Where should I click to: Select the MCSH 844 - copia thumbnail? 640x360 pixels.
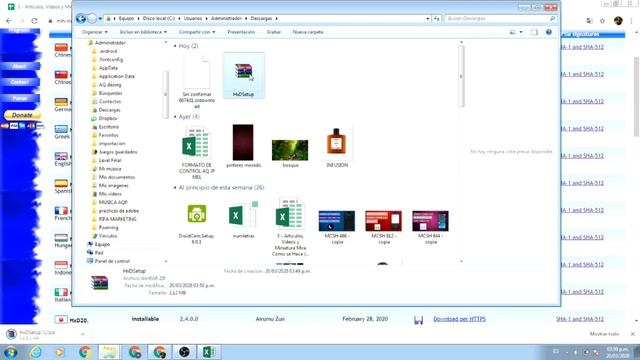pyautogui.click(x=430, y=227)
